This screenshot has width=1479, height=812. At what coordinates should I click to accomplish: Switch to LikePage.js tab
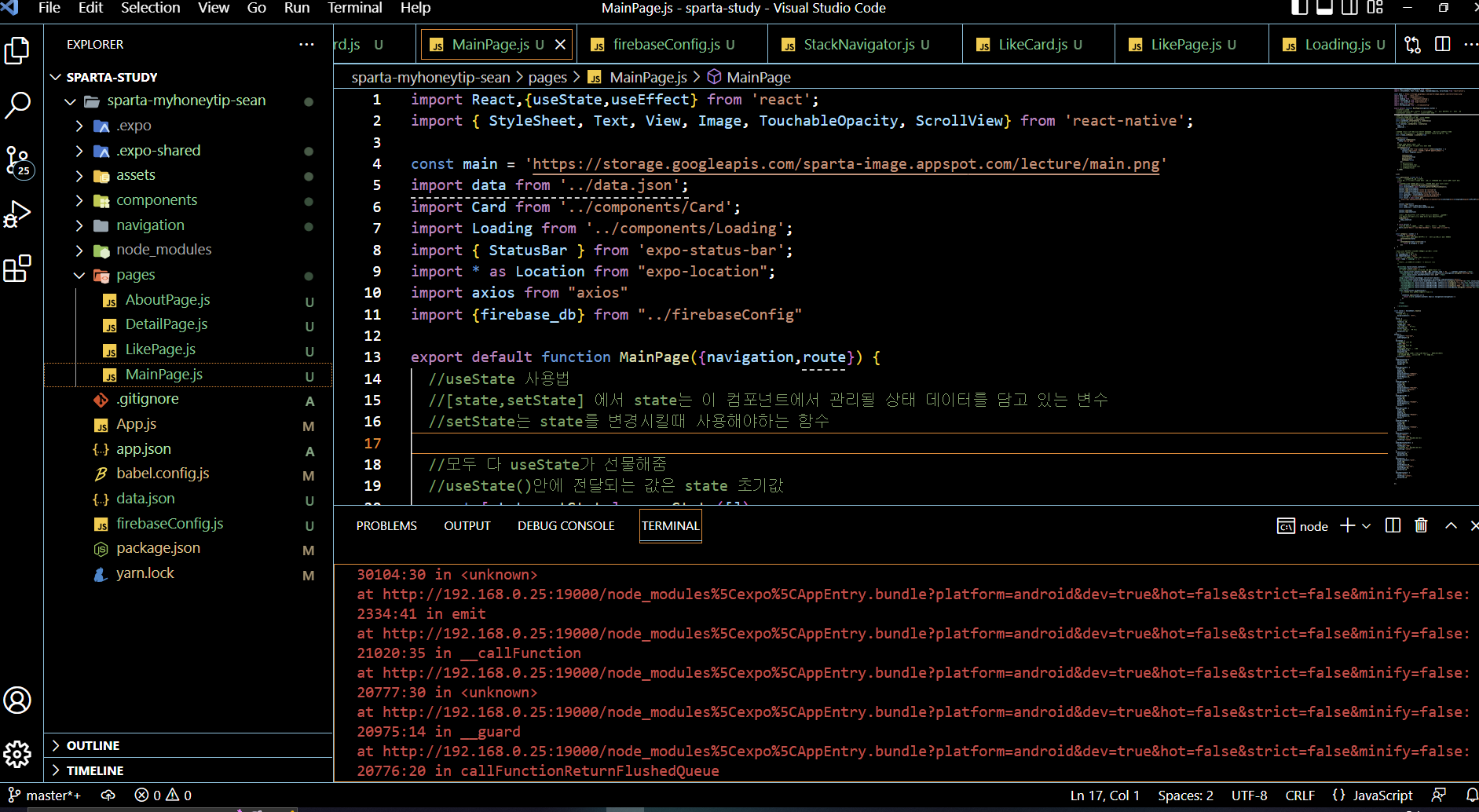tap(1193, 45)
